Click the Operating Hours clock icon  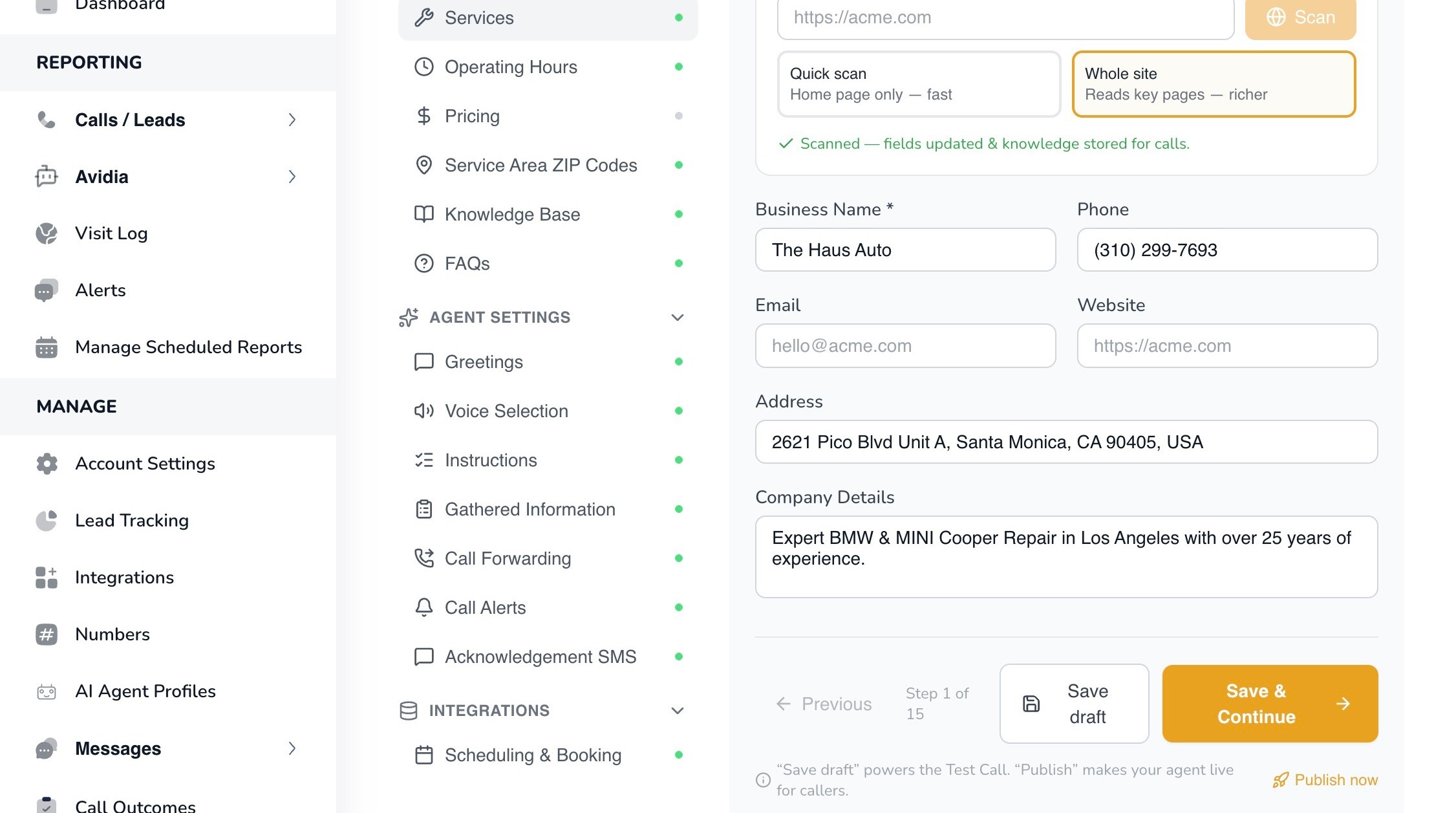[423, 67]
